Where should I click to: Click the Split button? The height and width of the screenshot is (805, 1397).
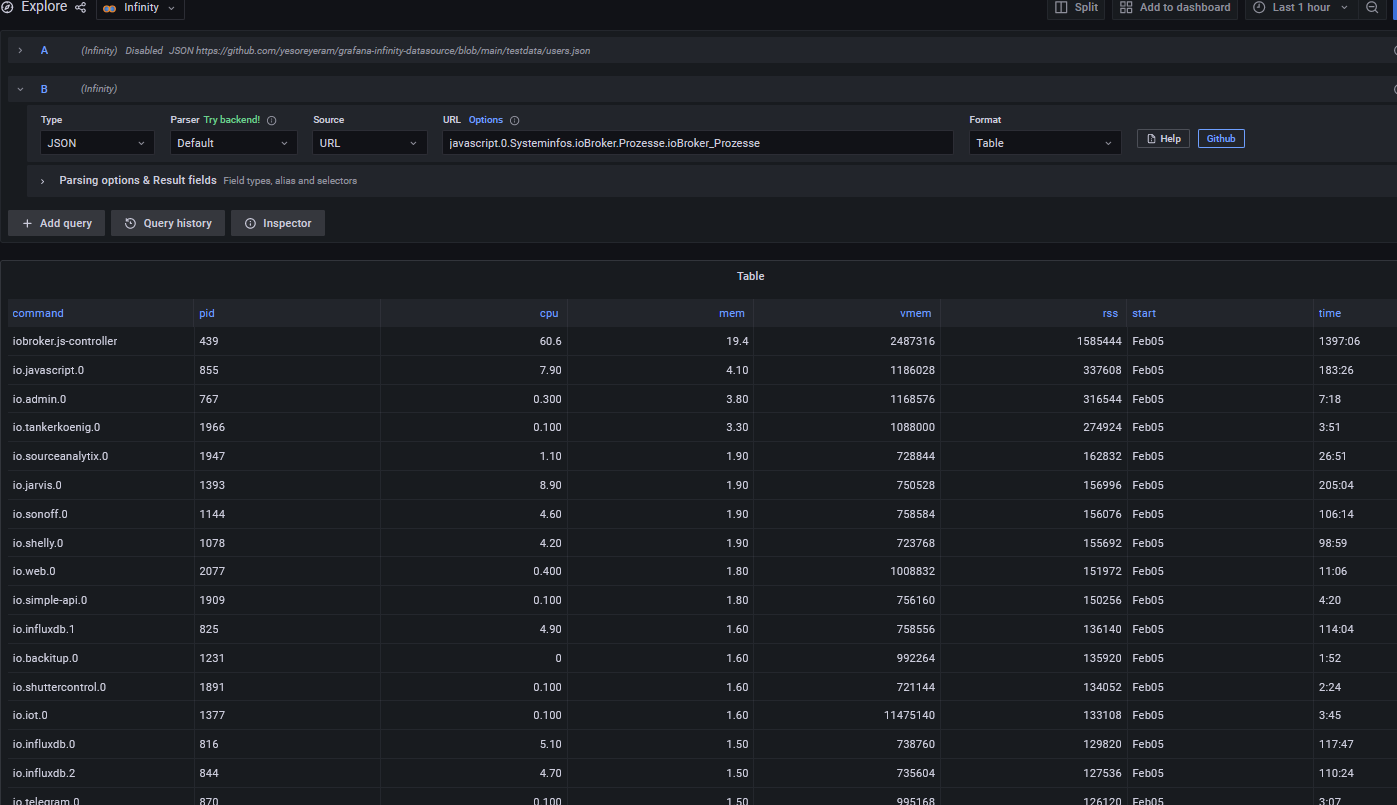tap(1076, 8)
